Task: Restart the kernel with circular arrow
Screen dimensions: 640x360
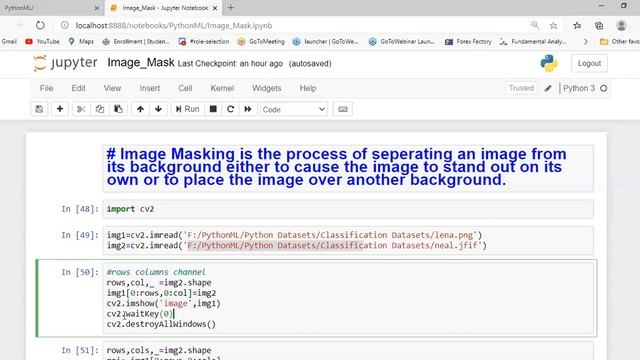Action: click(x=230, y=109)
